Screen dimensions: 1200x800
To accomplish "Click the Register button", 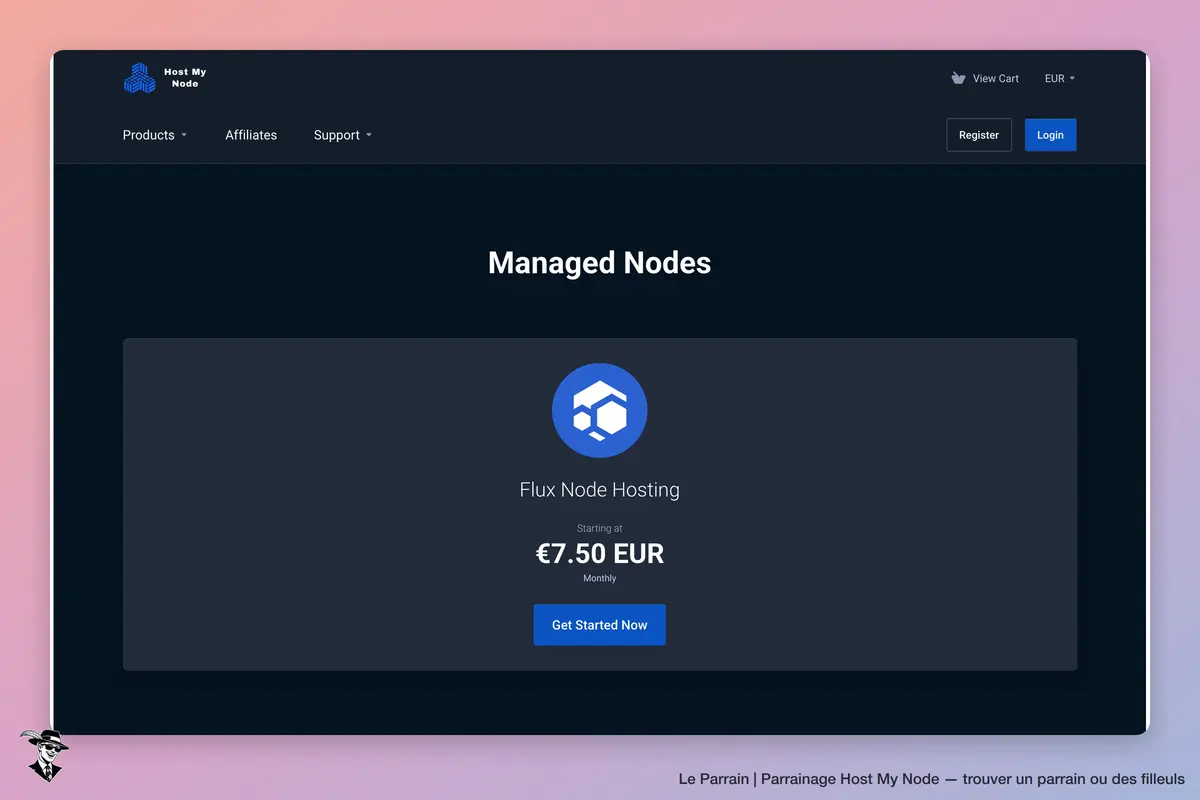I will (979, 135).
